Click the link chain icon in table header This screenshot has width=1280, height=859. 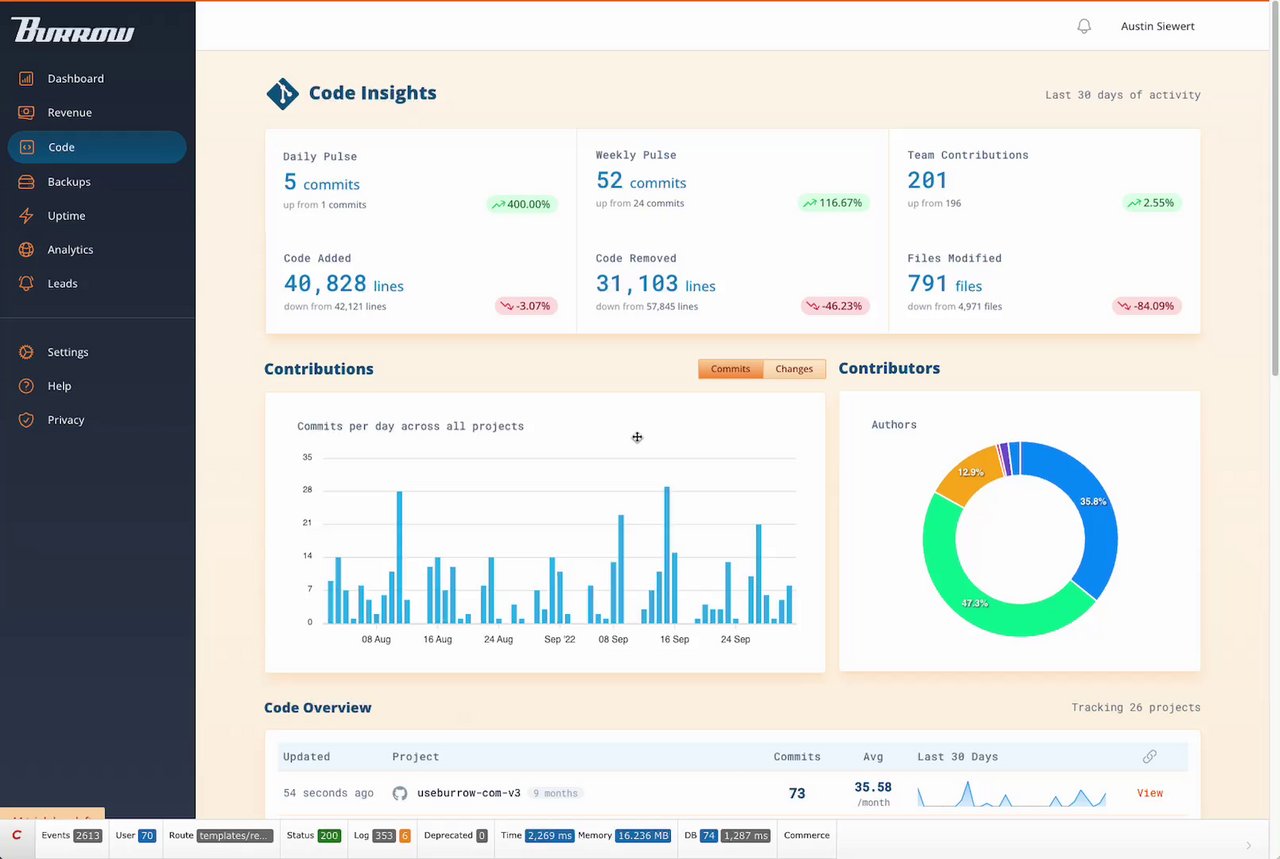[1150, 757]
